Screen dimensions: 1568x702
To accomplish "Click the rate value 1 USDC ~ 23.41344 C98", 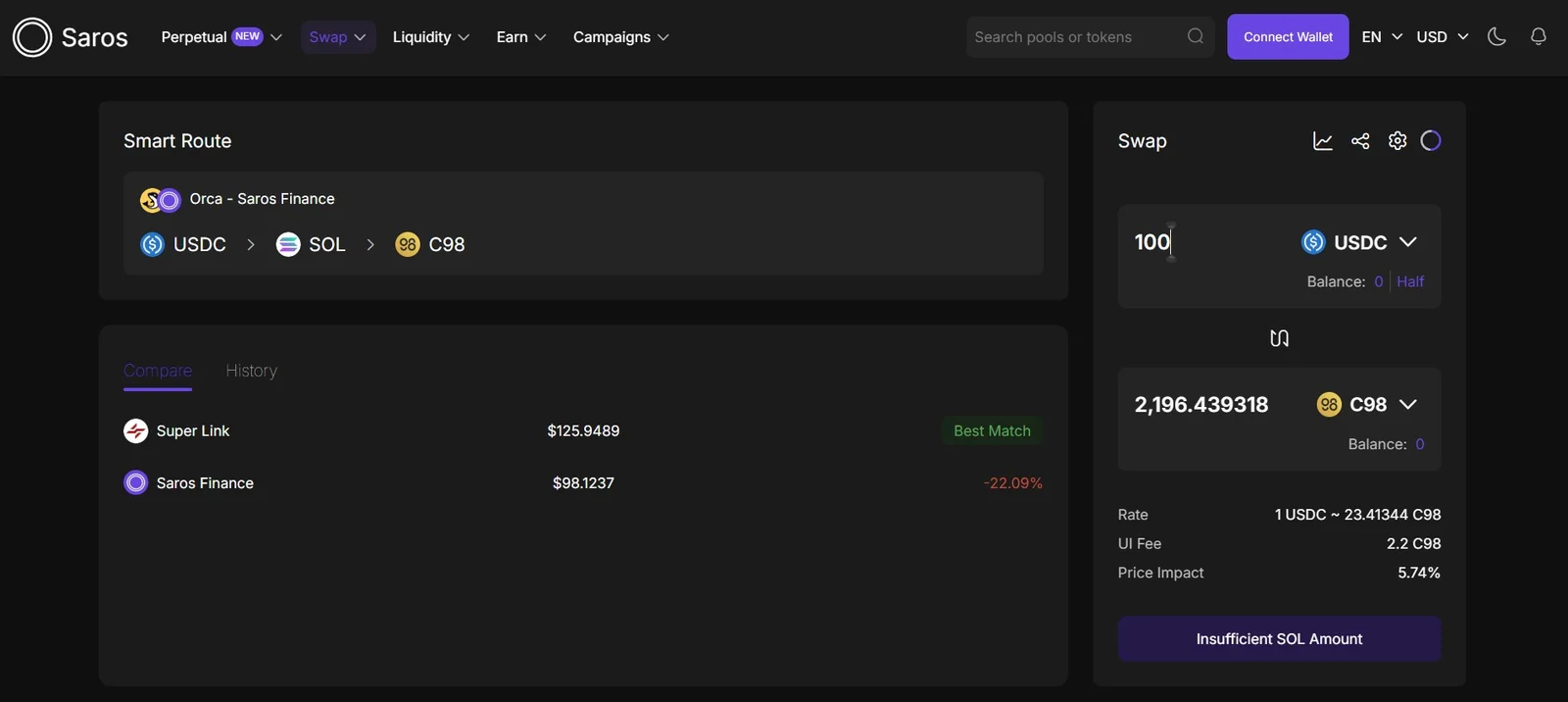I will click(1357, 515).
